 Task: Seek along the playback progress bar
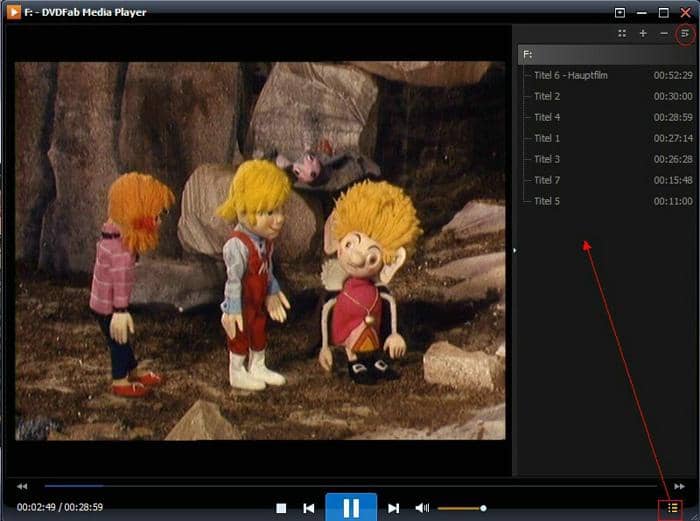pos(350,486)
